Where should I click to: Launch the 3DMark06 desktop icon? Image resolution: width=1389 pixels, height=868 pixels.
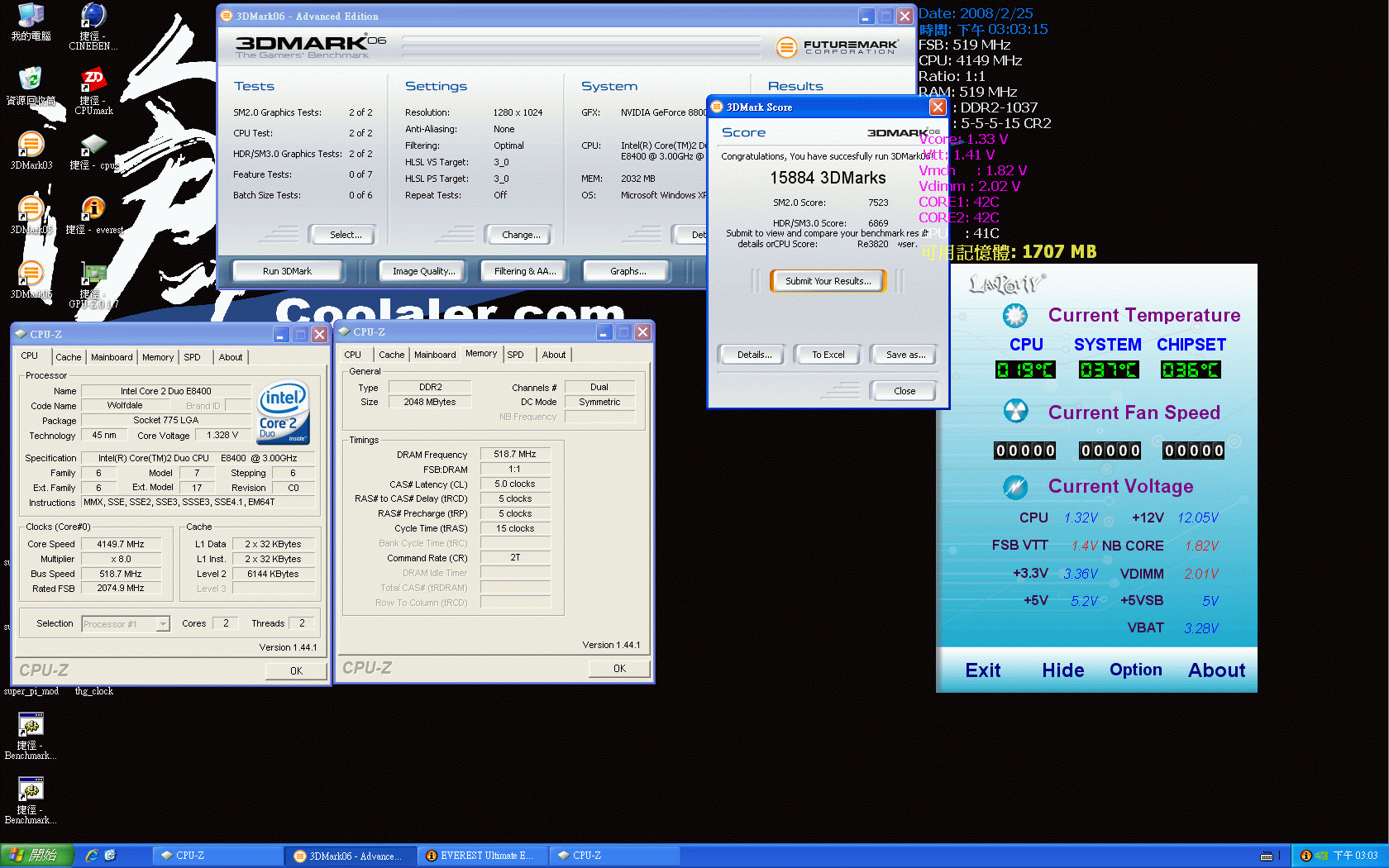[31, 279]
